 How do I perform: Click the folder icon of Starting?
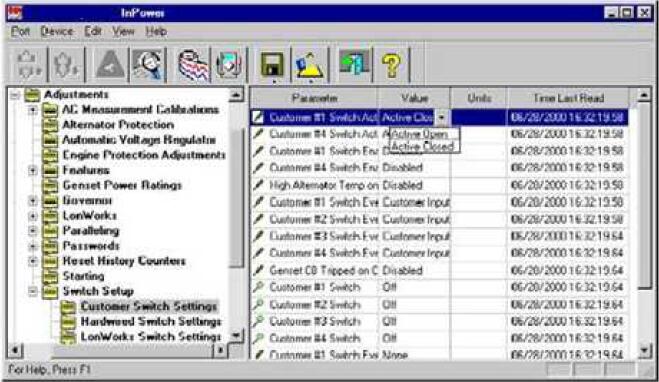50,276
